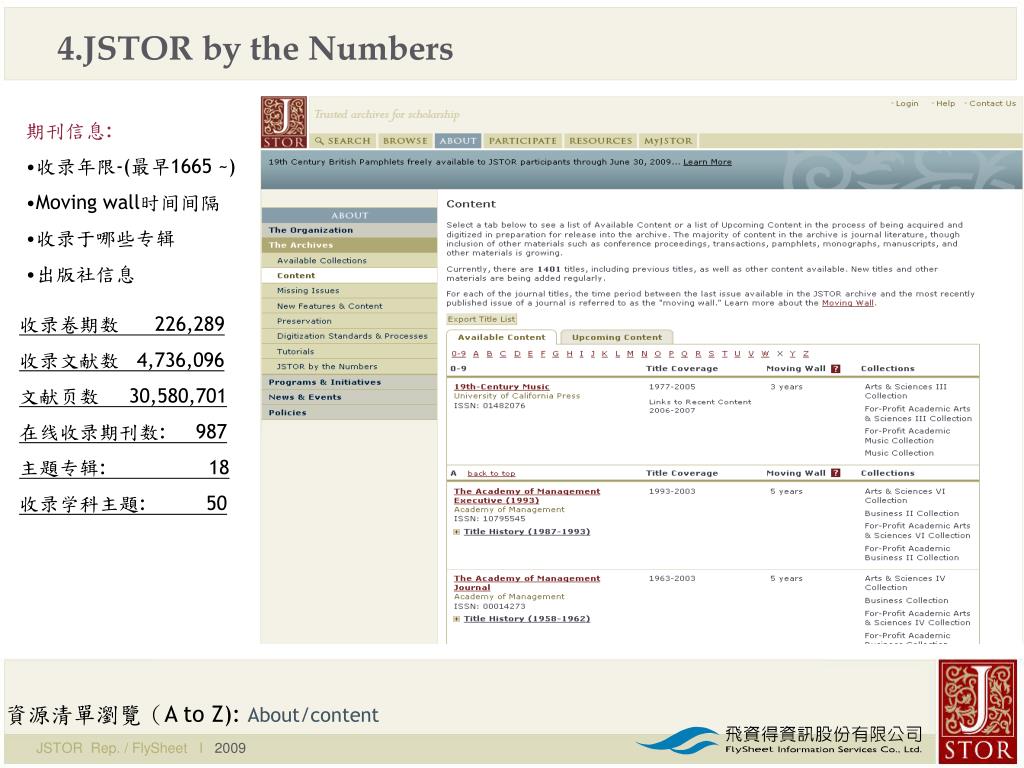Click the Arts & Sciences IV Collection text
Image resolution: width=1024 pixels, height=768 pixels.
[x=904, y=583]
